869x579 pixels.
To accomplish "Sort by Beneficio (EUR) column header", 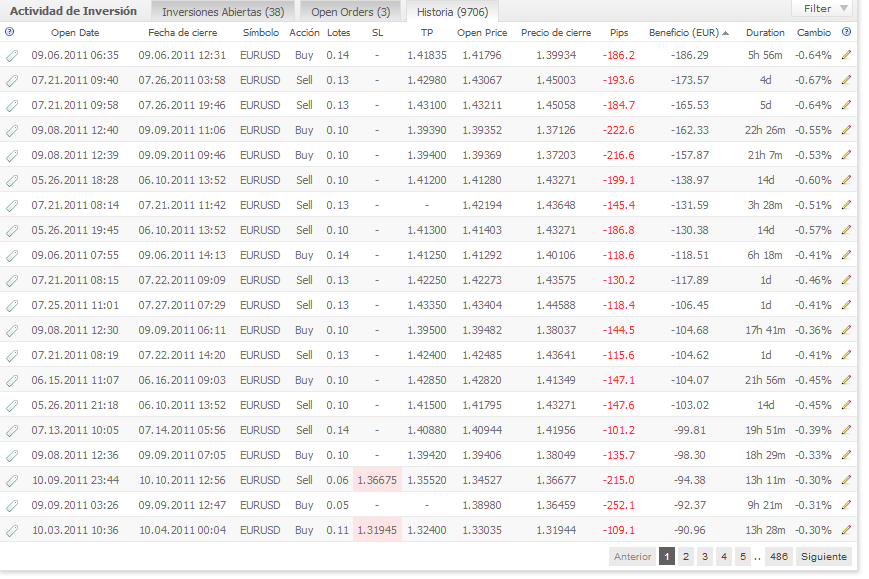I will (x=688, y=33).
